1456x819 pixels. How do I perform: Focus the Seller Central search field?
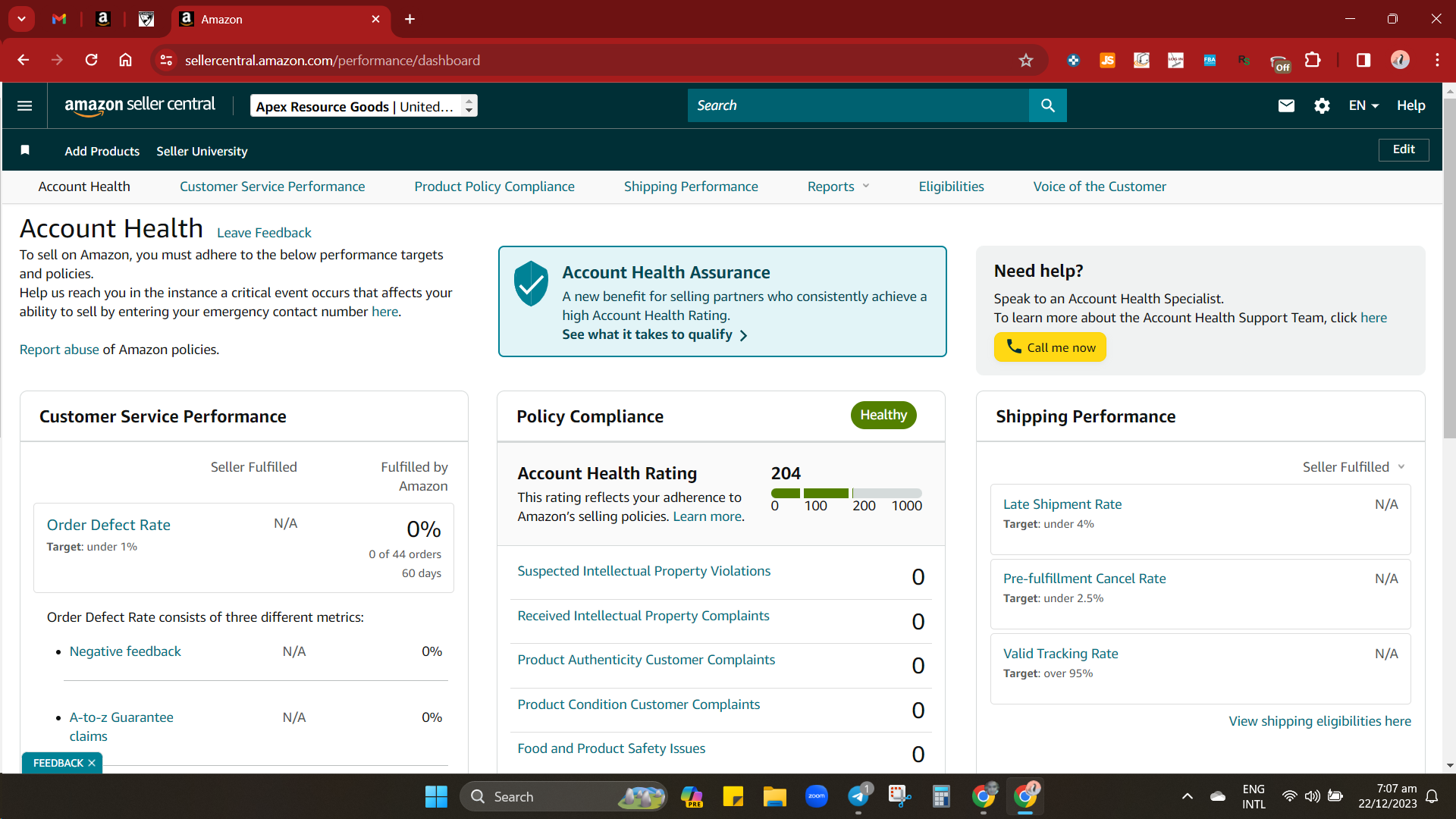[858, 105]
